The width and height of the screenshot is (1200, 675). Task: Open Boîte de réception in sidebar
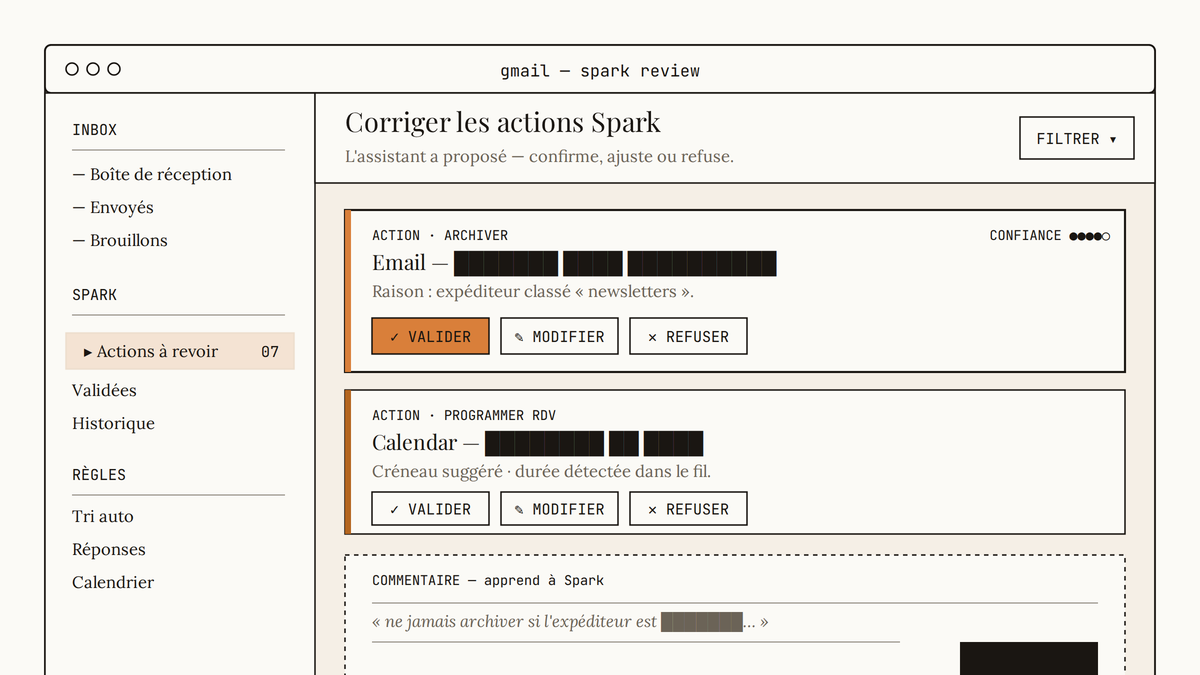(x=152, y=174)
